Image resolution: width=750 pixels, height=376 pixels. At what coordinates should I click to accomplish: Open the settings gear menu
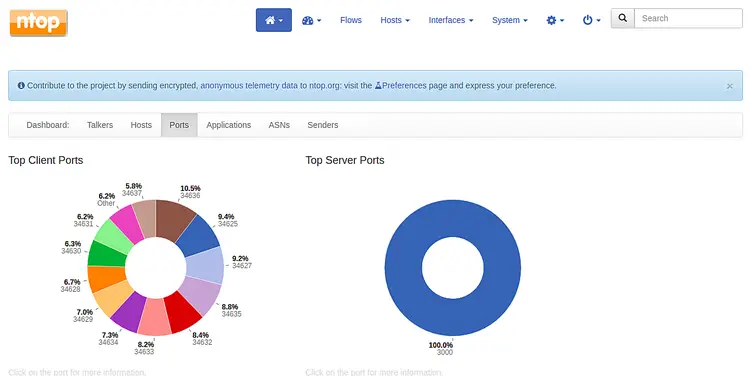click(x=555, y=20)
